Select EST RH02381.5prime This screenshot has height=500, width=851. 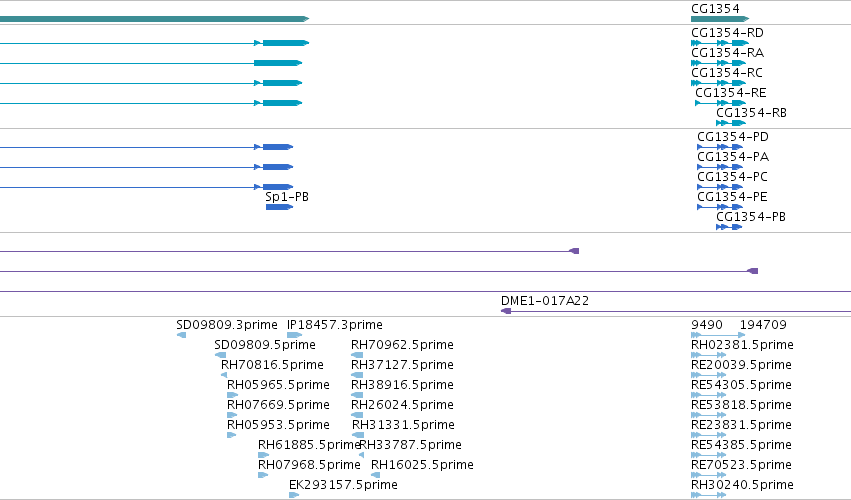tap(742, 345)
